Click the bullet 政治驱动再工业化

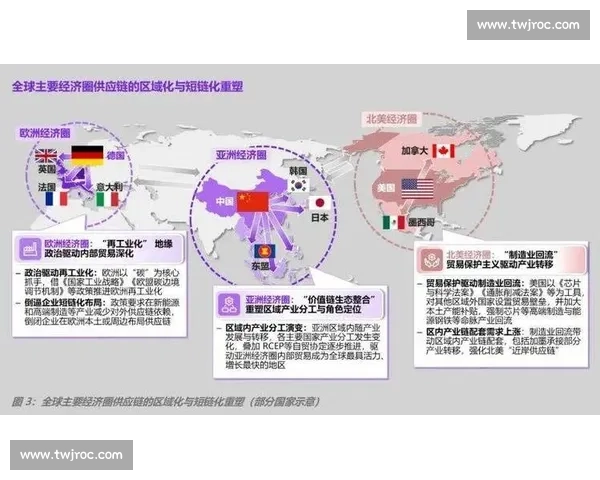coord(59,273)
